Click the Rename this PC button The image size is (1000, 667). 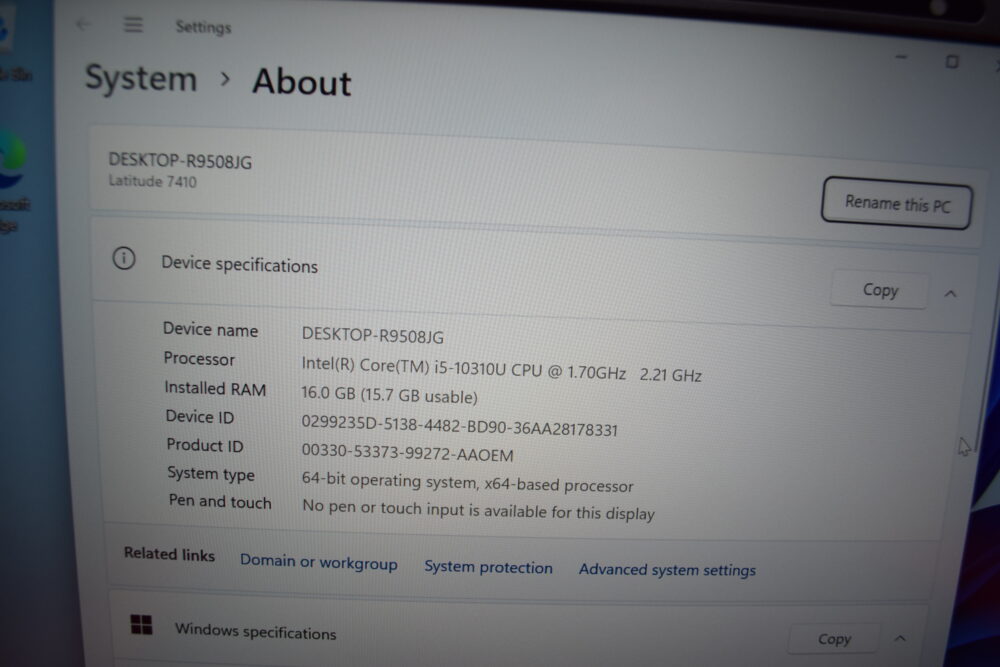897,204
